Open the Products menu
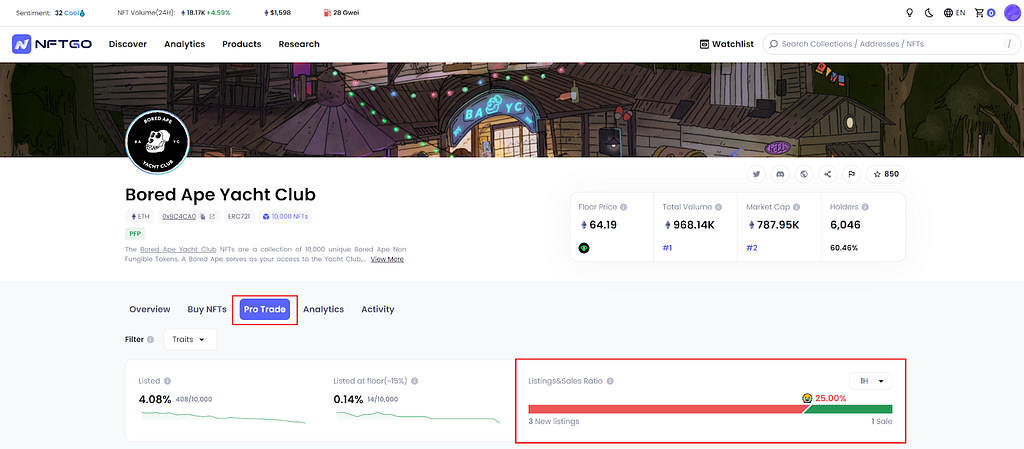Image resolution: width=1024 pixels, height=449 pixels. (242, 44)
